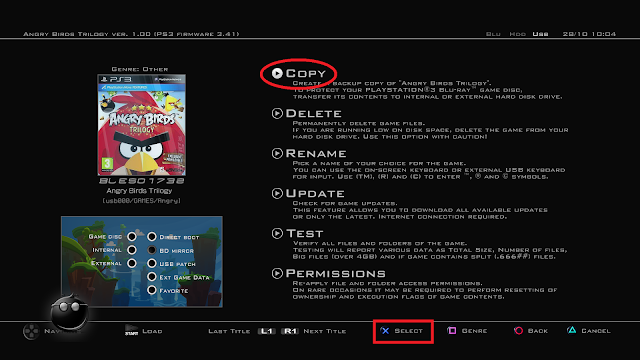
Task: Click the Genre: Other label above cover
Action: 140,69
